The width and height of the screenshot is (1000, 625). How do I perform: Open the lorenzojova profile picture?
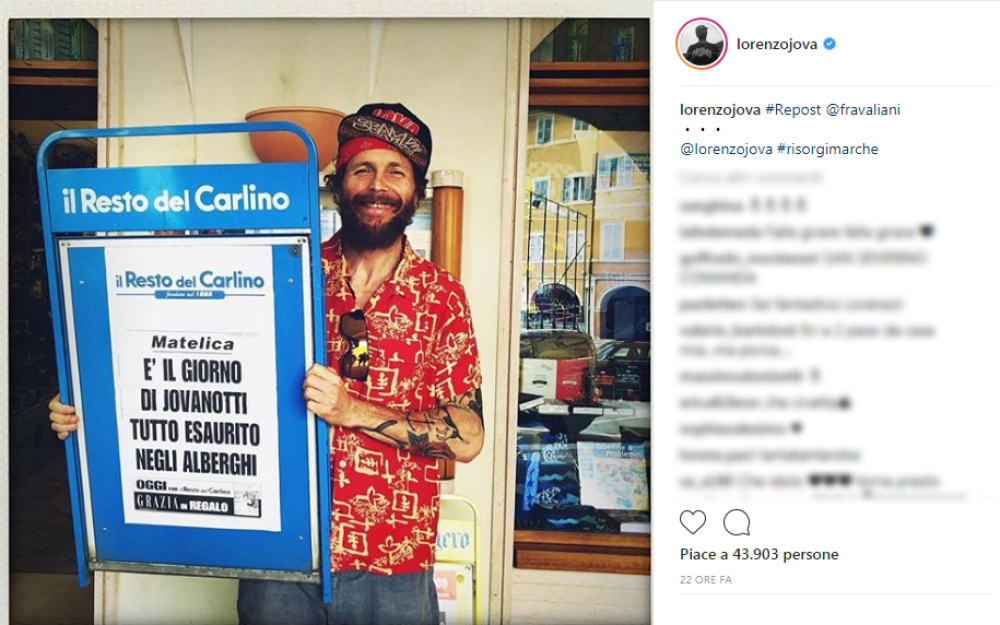[702, 44]
